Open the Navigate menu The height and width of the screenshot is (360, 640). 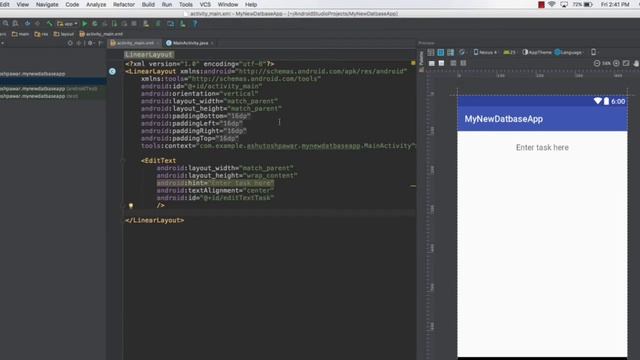[47, 4]
